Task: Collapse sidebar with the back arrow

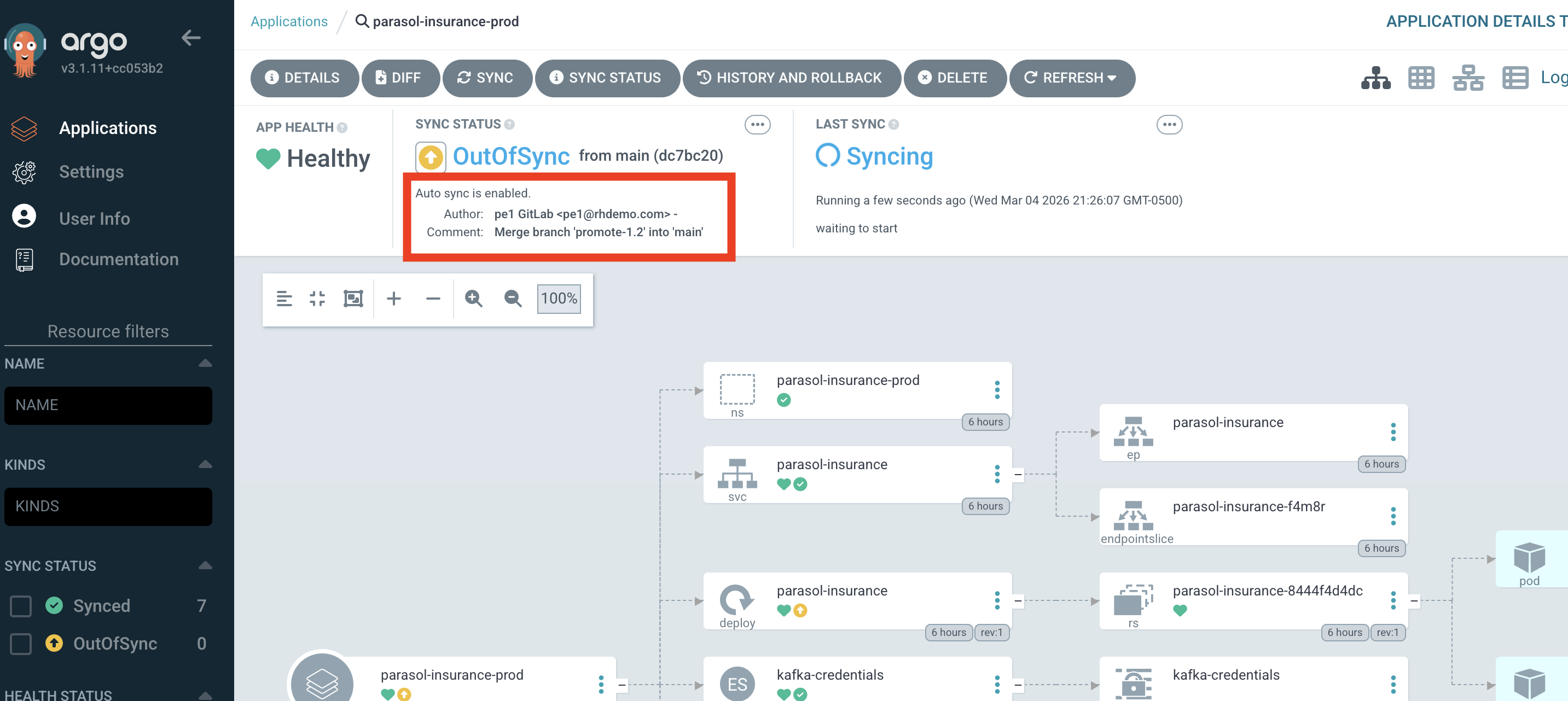Action: tap(191, 38)
